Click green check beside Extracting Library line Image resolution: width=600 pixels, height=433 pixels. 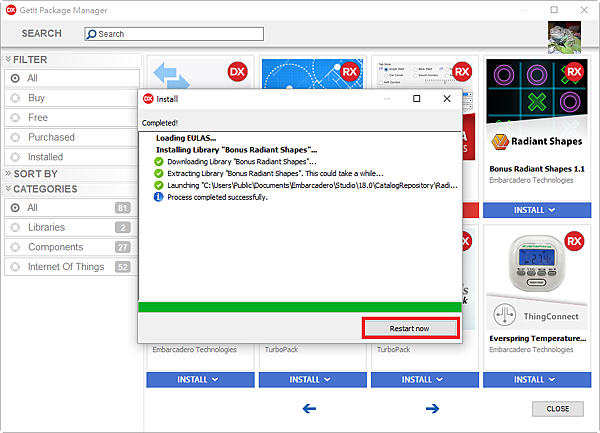[158, 173]
